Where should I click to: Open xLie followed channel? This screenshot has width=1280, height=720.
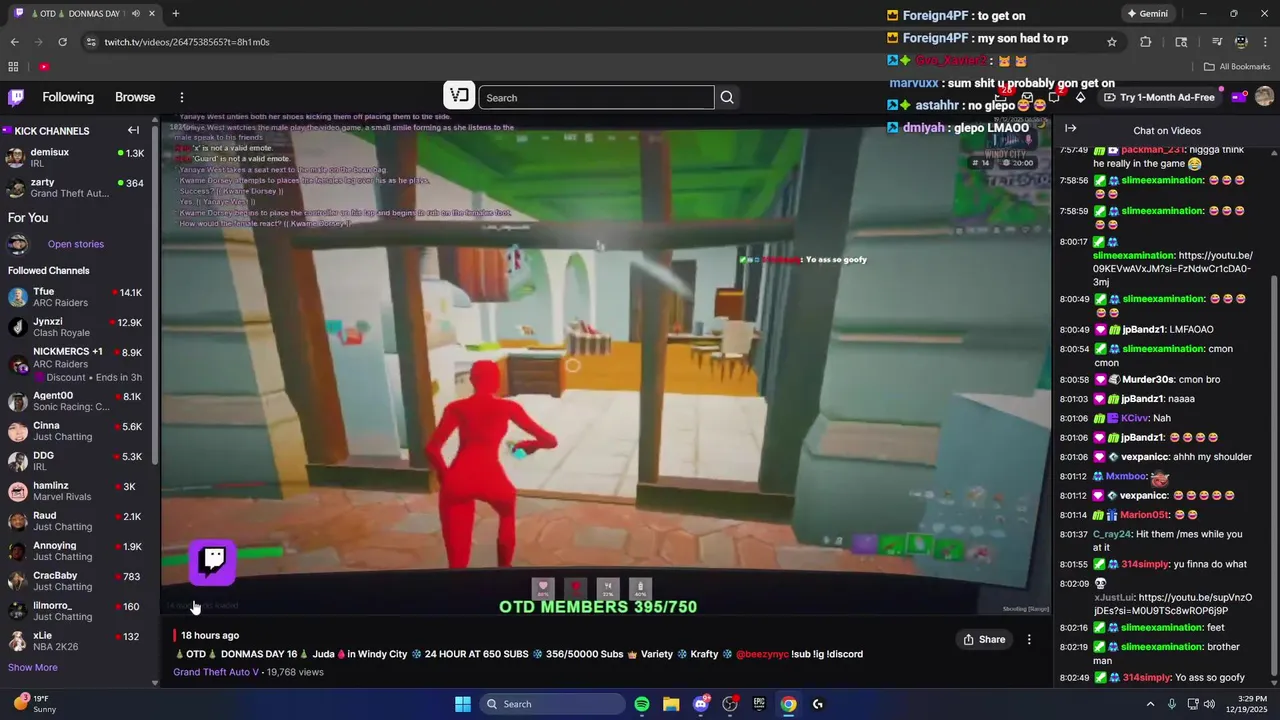pos(77,641)
